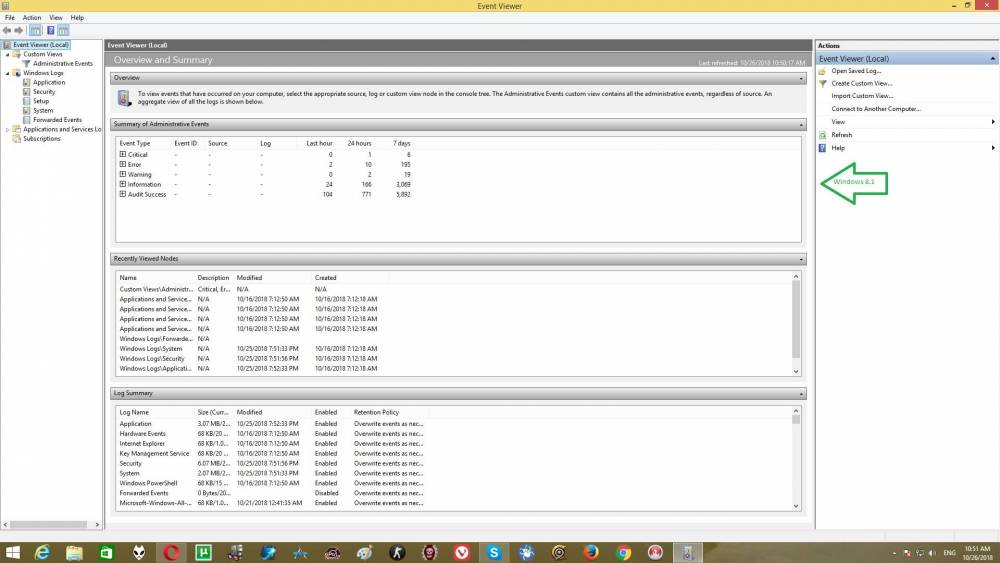The width and height of the screenshot is (1000, 563).
Task: Click Open Saved Log action
Action: click(856, 71)
